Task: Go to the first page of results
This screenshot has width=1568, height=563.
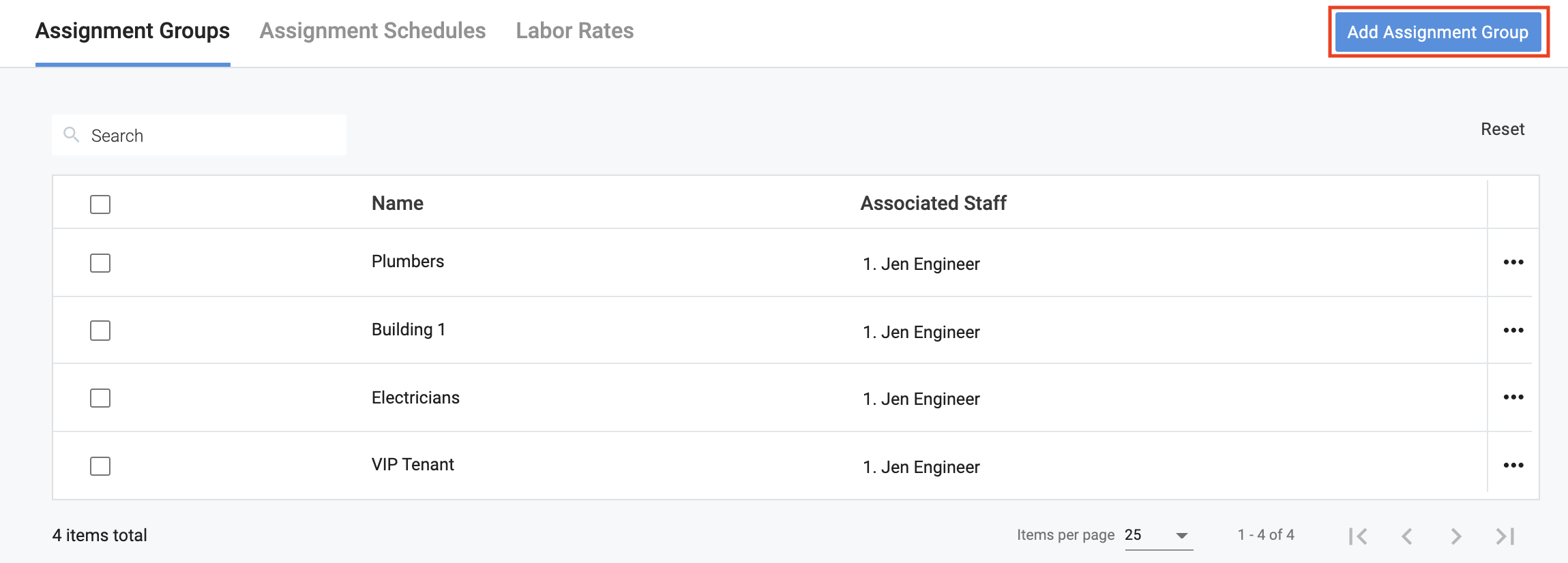Action: coord(1358,536)
